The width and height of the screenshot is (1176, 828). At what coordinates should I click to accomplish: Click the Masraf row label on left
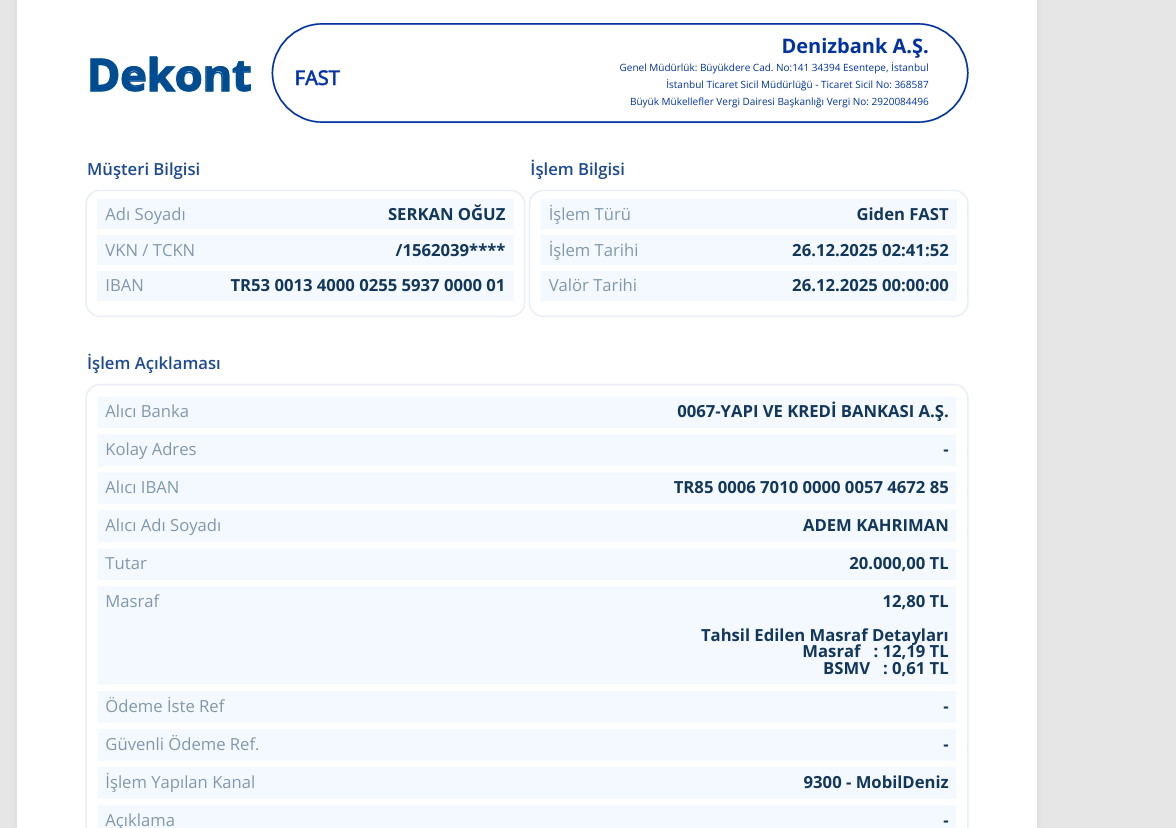point(132,602)
